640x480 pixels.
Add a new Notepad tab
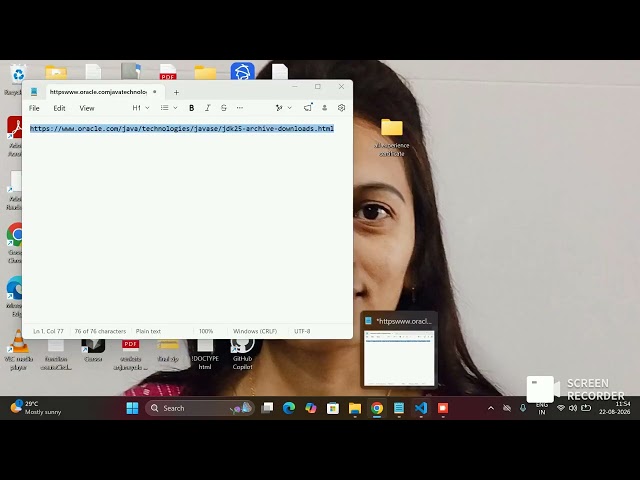176,93
